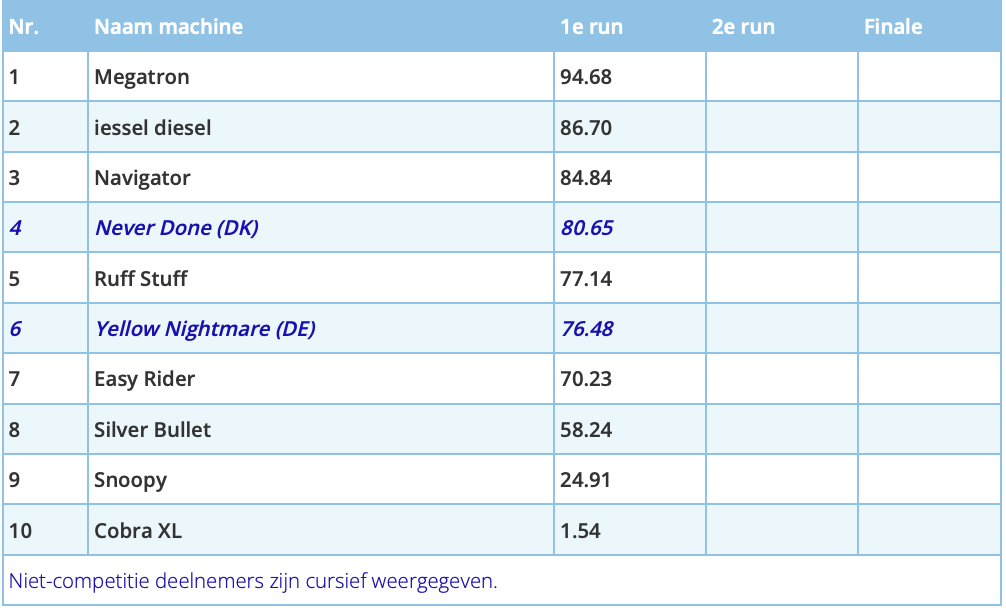The image size is (1006, 608).
Task: Click the 24.91 first run score
Action: pos(585,480)
